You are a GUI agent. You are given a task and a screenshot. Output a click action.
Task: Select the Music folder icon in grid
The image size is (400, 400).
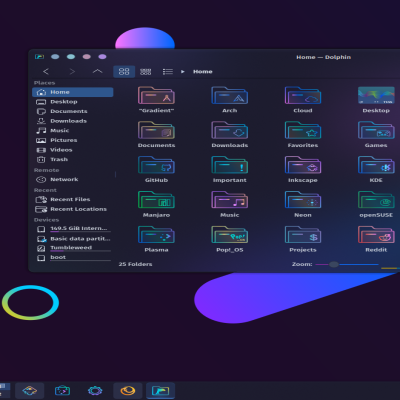(230, 200)
